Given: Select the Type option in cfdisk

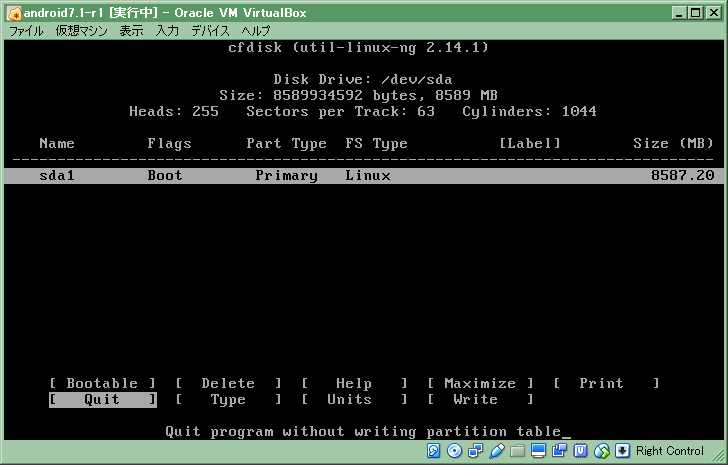Looking at the screenshot, I should (x=228, y=400).
